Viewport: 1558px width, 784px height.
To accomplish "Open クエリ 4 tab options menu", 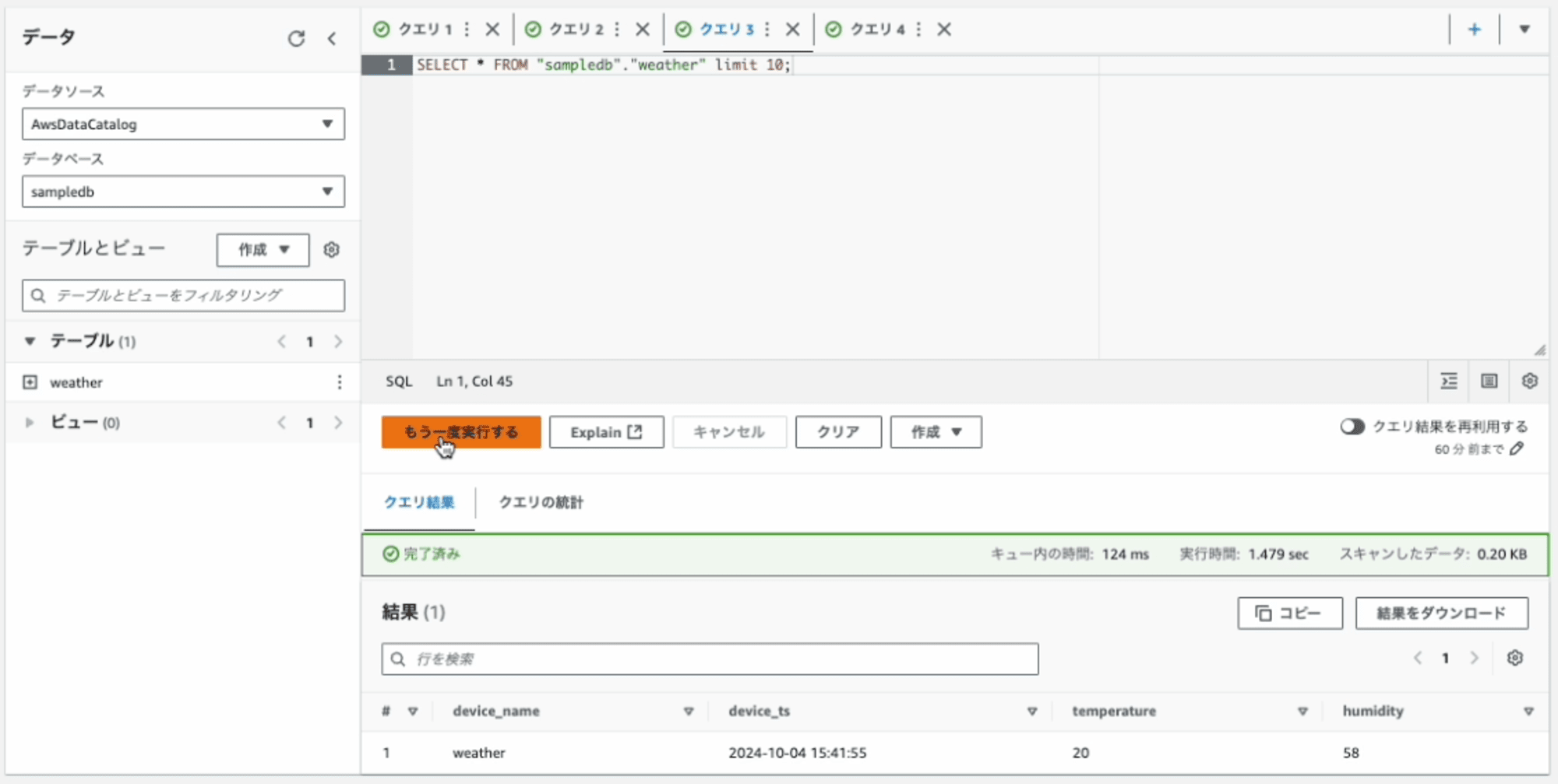I will point(919,30).
